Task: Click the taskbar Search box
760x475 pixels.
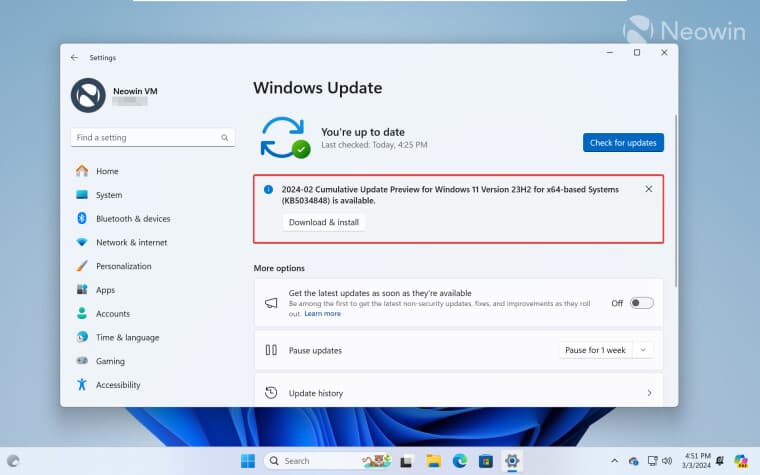Action: tap(329, 460)
